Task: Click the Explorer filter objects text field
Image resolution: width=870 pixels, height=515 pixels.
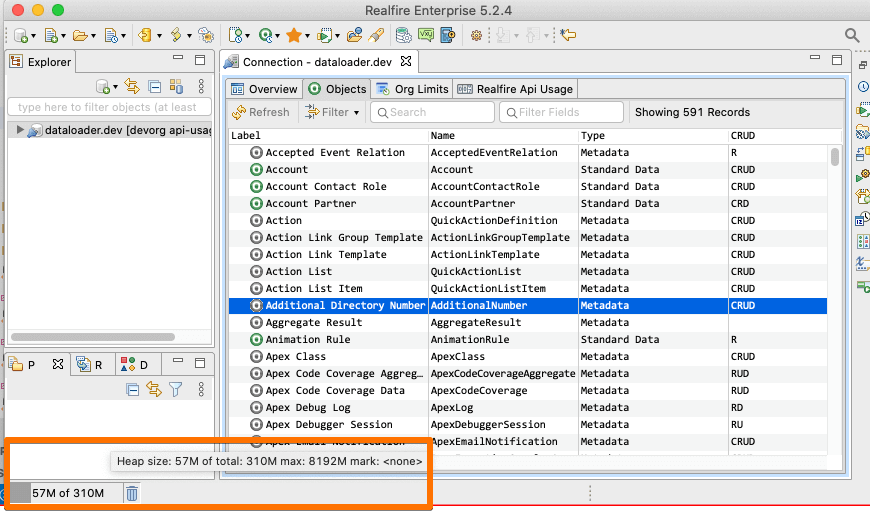Action: click(109, 107)
